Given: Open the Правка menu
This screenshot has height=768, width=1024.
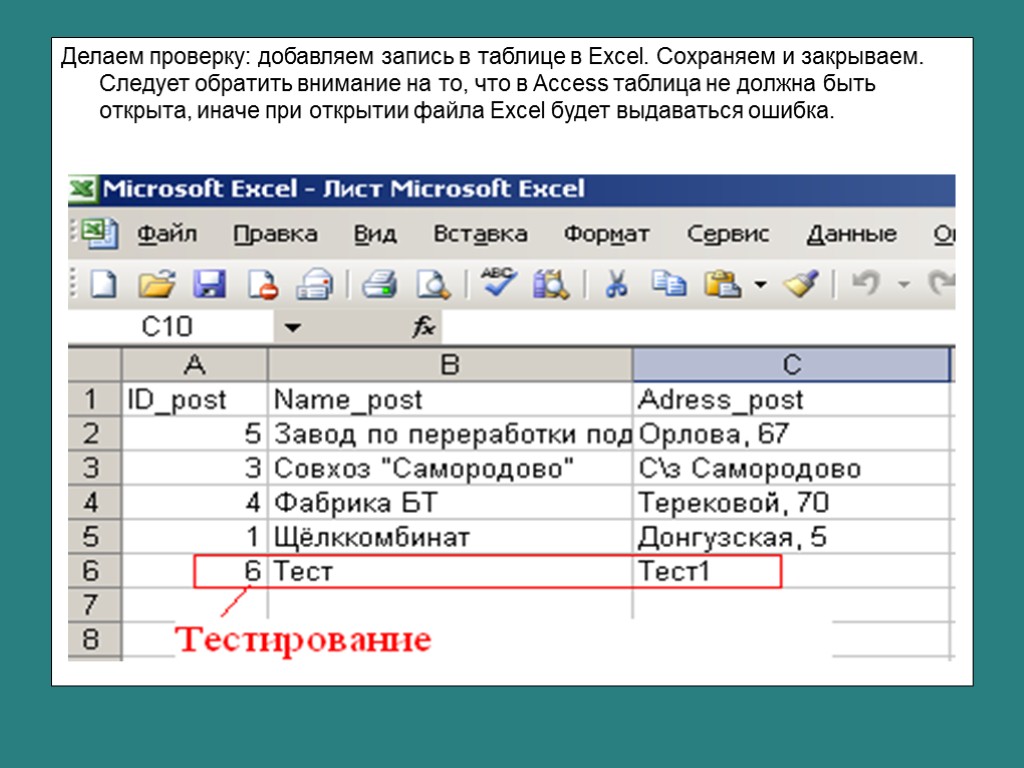Looking at the screenshot, I should pyautogui.click(x=275, y=234).
